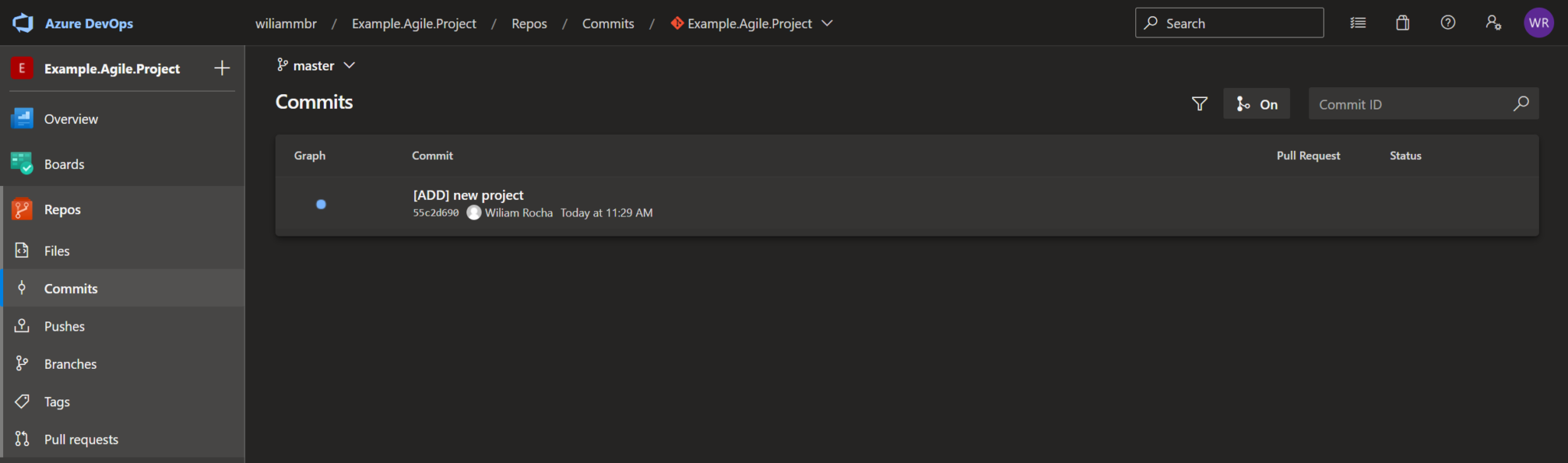Open the Marketplace shopping bag icon
The width and height of the screenshot is (1568, 463).
point(1402,23)
